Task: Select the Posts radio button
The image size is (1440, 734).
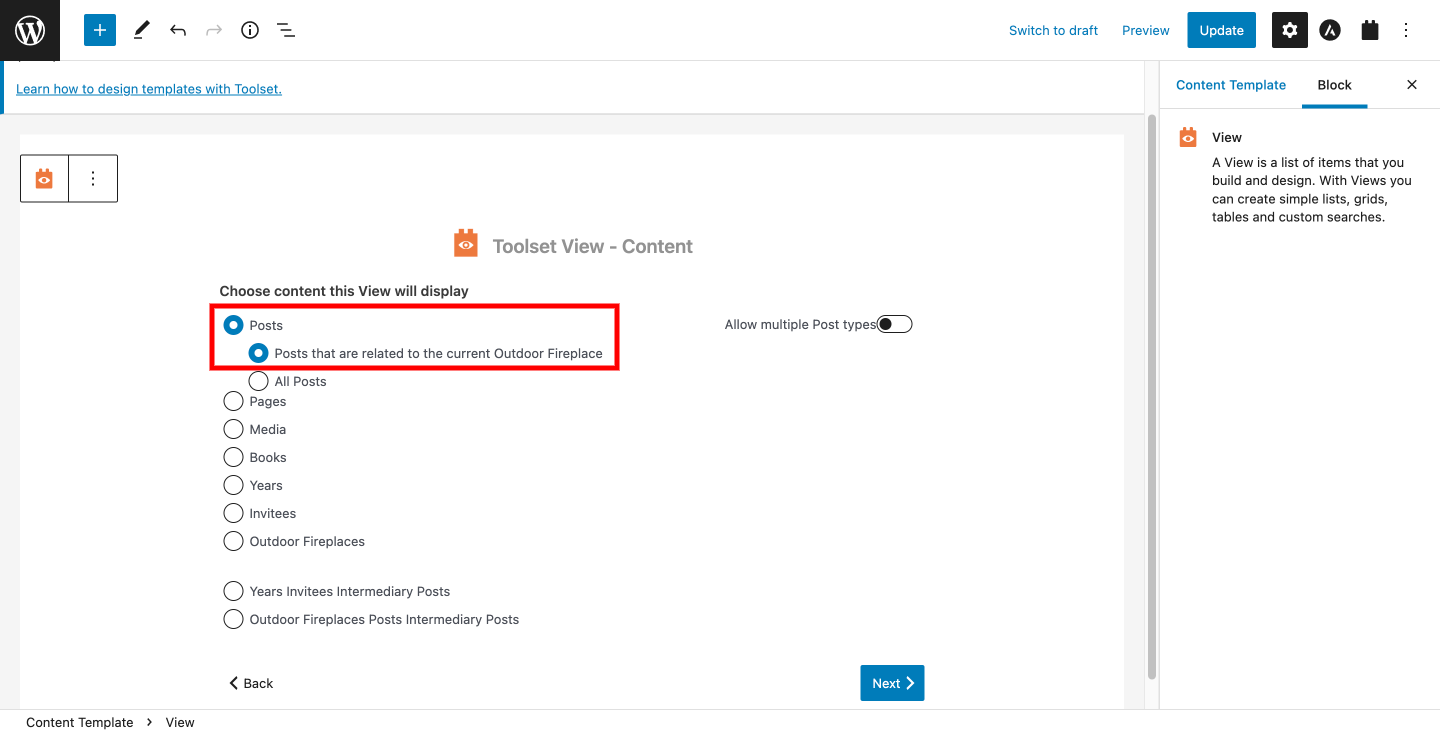Action: pyautogui.click(x=233, y=325)
